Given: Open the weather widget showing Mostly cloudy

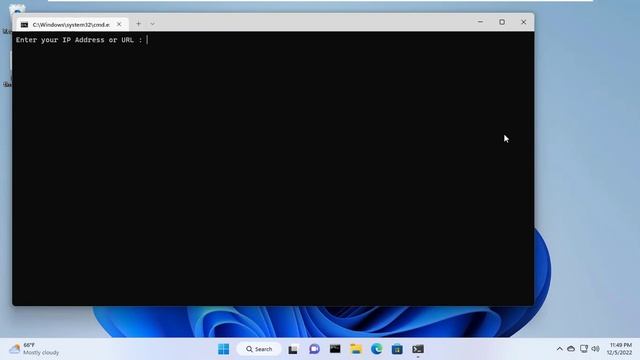Looking at the screenshot, I should [34, 349].
